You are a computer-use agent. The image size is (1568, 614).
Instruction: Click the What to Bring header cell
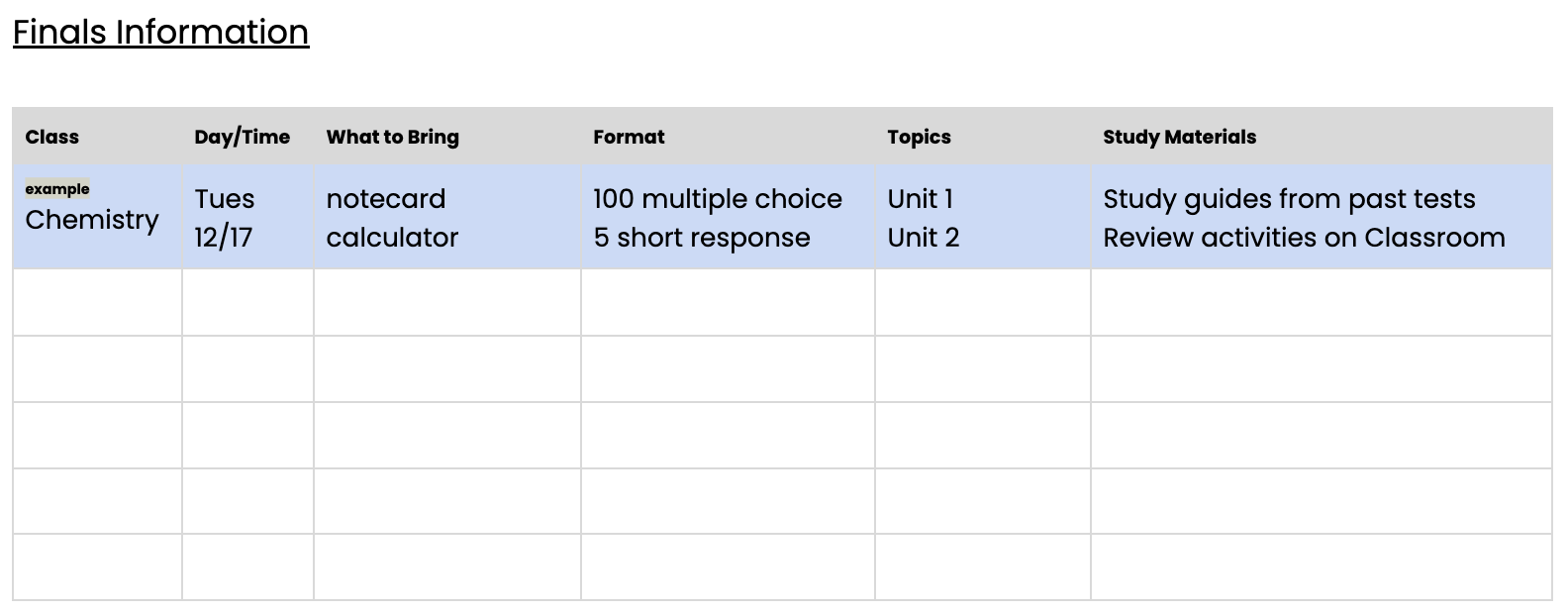tap(447, 137)
